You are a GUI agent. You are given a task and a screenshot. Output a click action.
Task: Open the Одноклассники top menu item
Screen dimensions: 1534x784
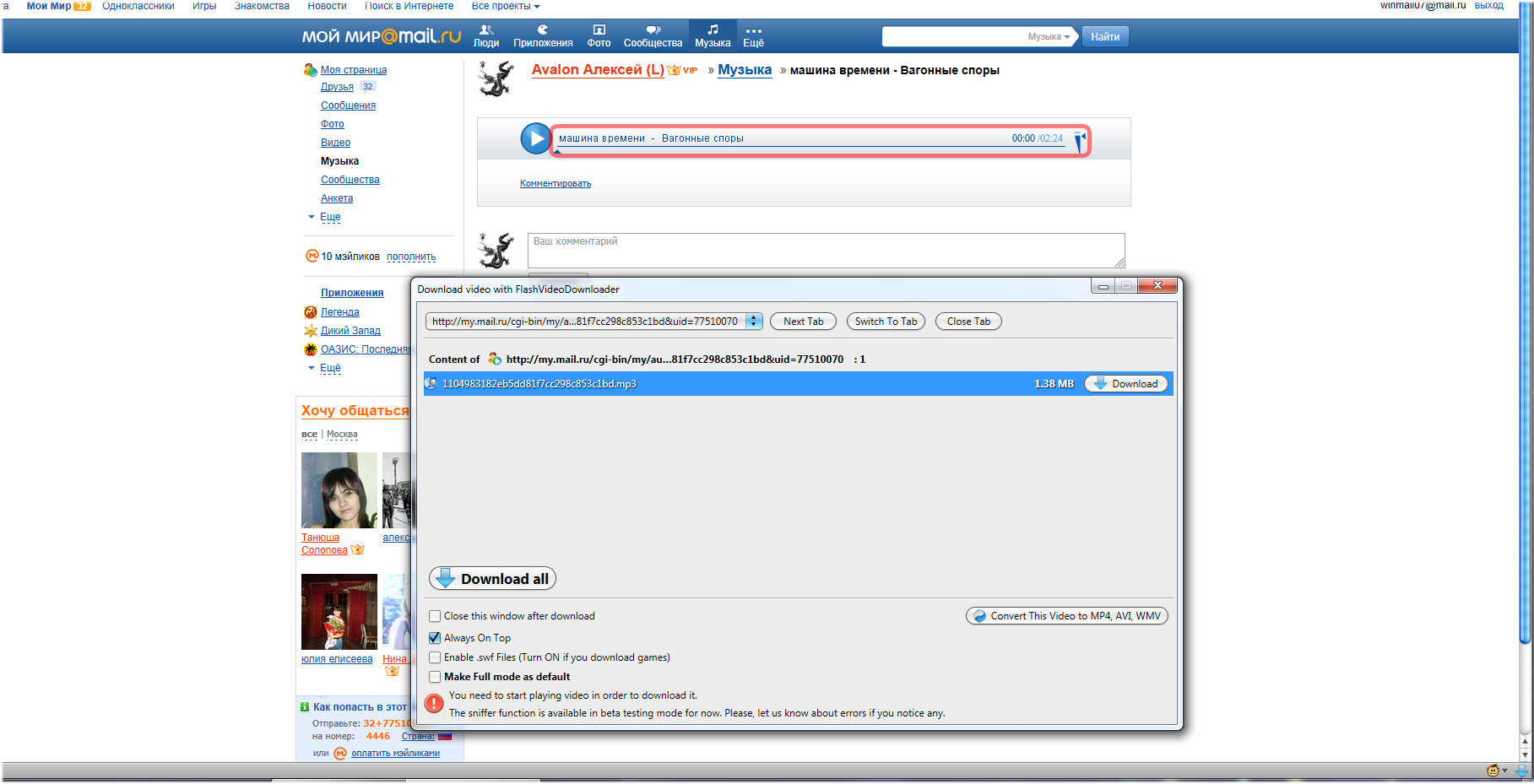[x=138, y=6]
